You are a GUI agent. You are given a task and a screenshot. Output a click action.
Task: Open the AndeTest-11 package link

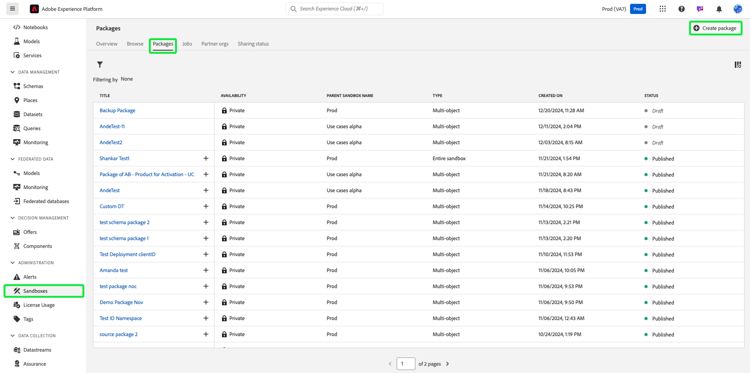click(x=112, y=126)
